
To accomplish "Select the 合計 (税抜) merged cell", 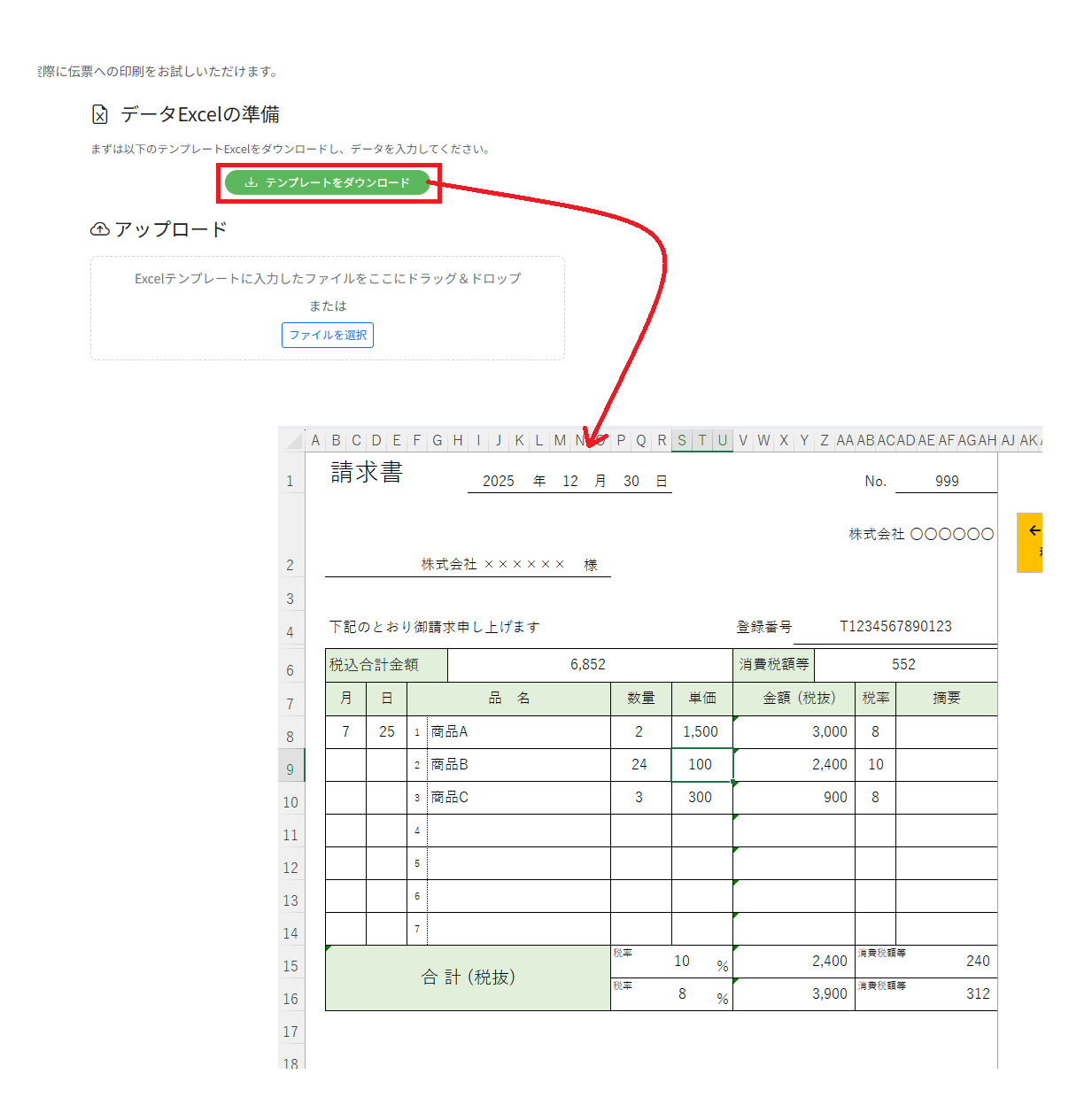I will (468, 977).
